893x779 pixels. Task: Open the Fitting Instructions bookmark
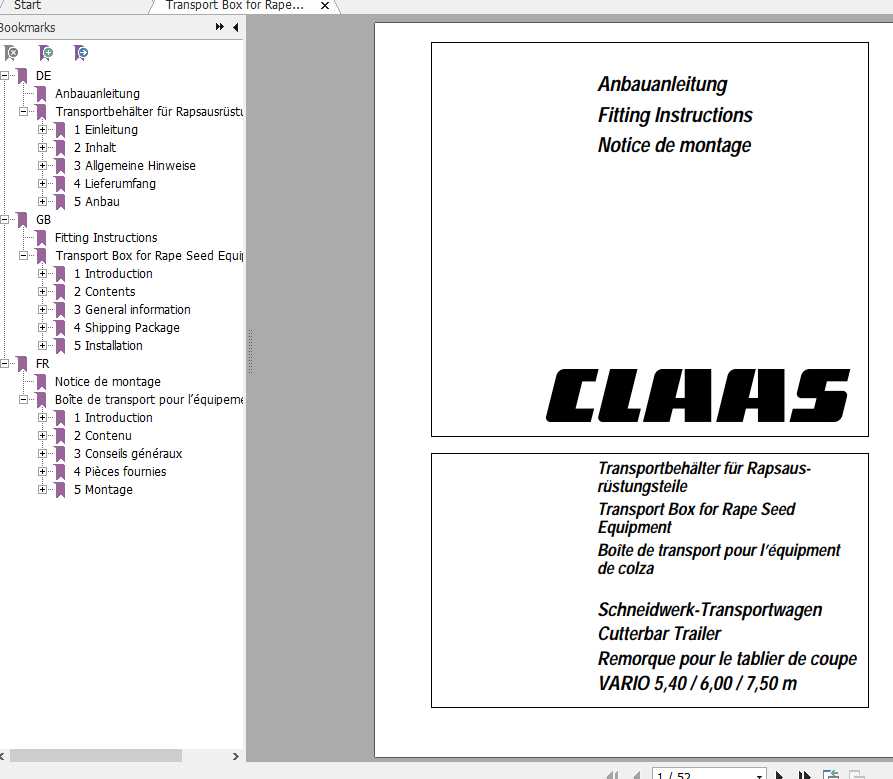click(x=106, y=237)
